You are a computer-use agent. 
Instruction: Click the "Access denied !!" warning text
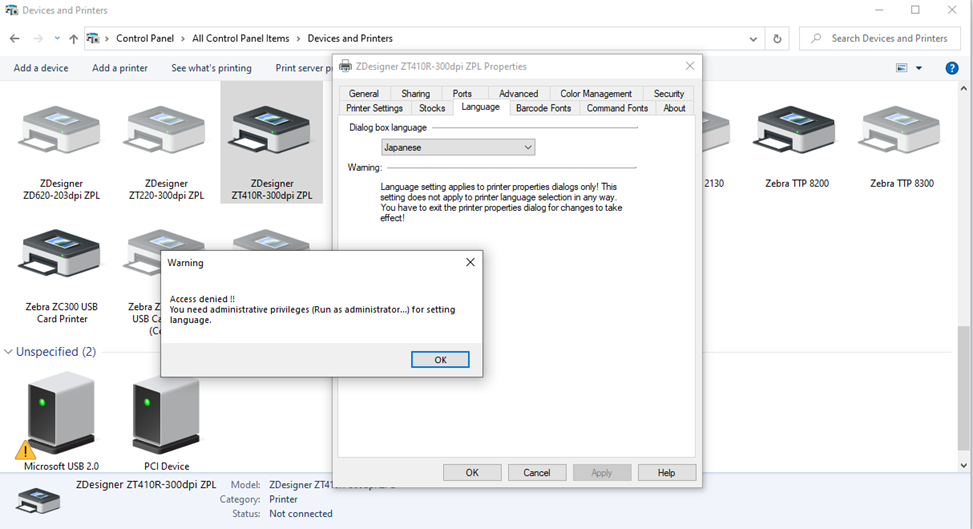[x=202, y=299]
